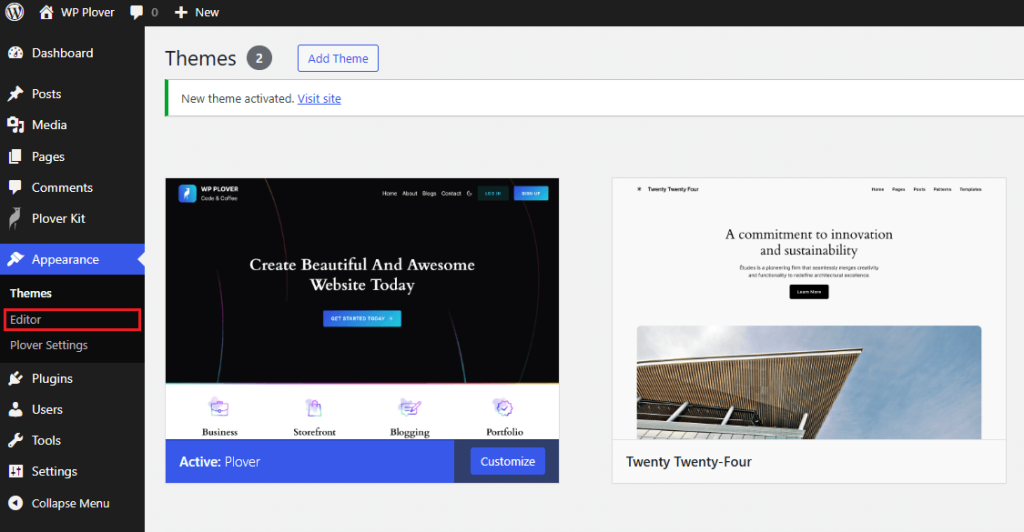
Task: Click the Tools wrench icon
Action: 15,440
